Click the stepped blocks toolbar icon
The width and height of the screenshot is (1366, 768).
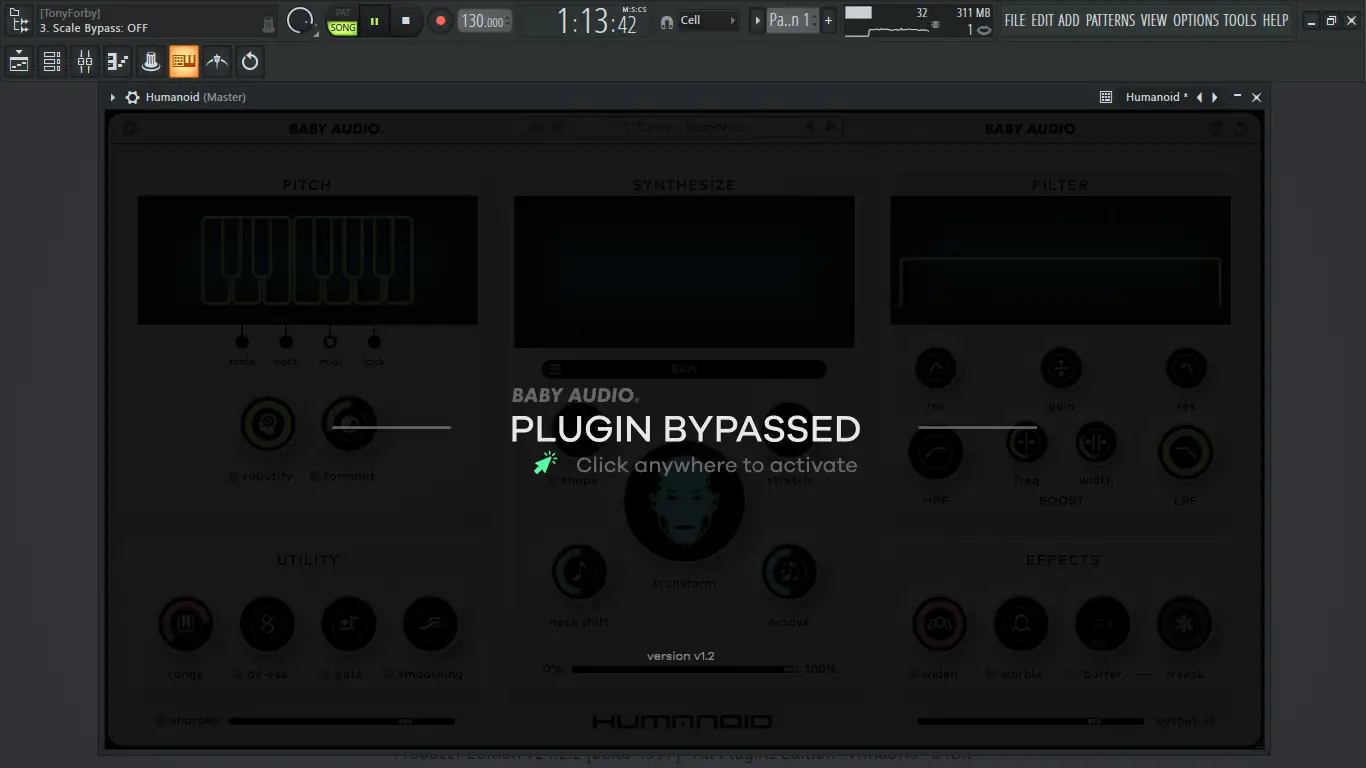click(x=118, y=62)
